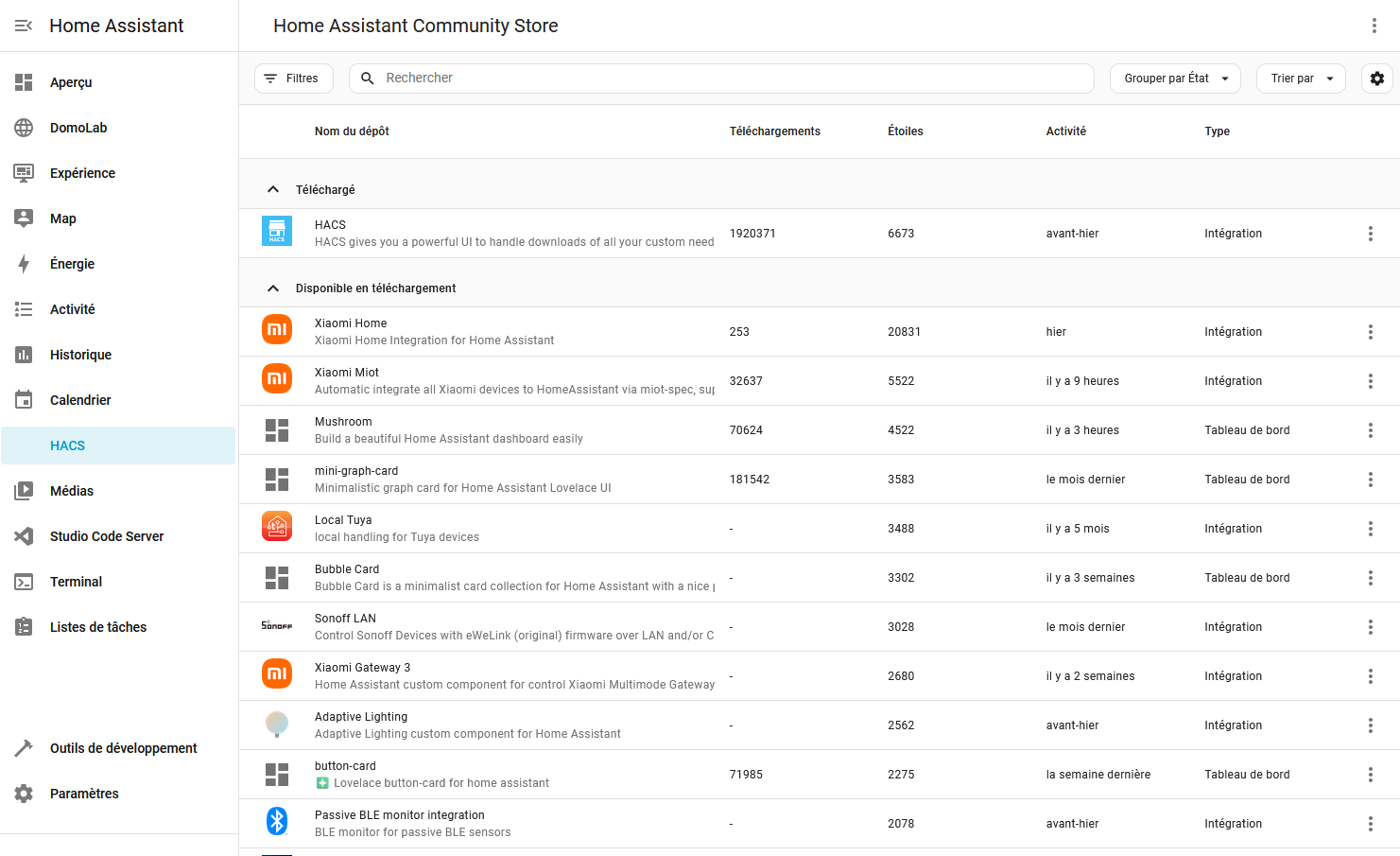Open the options menu for Mushroom row

tap(1370, 430)
